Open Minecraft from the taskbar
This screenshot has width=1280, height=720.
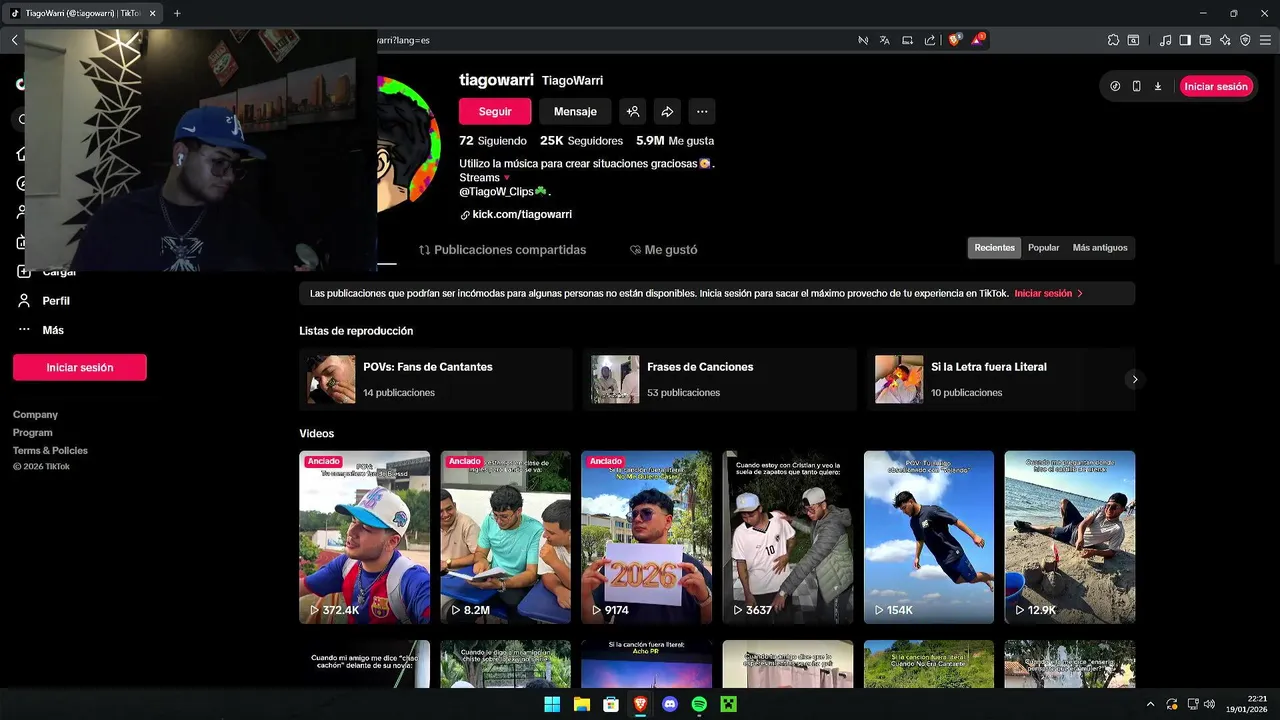pos(729,704)
